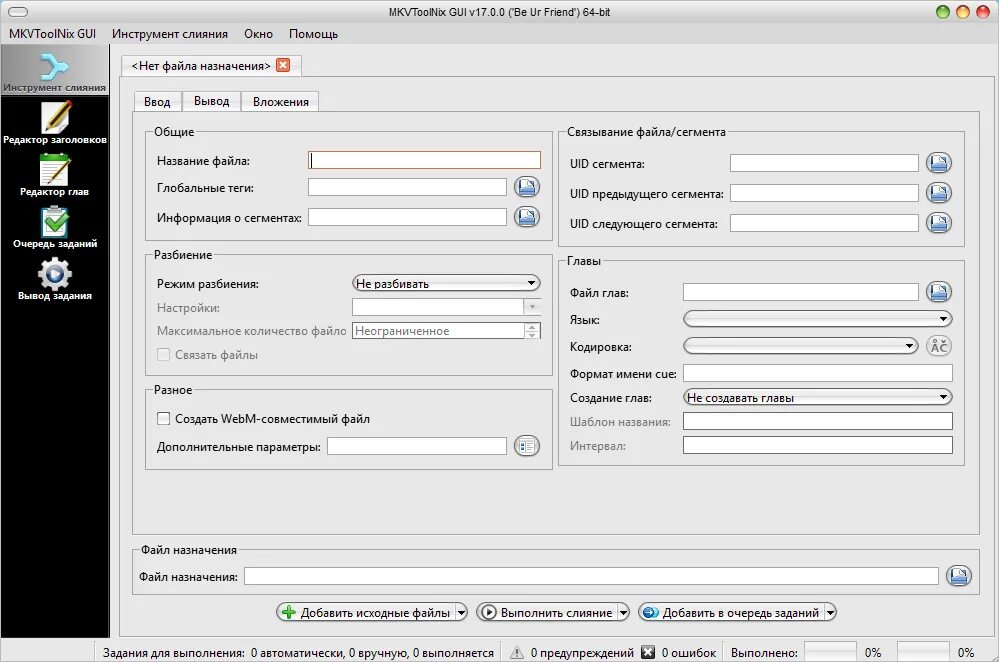Open the Помощь menu

tap(313, 34)
